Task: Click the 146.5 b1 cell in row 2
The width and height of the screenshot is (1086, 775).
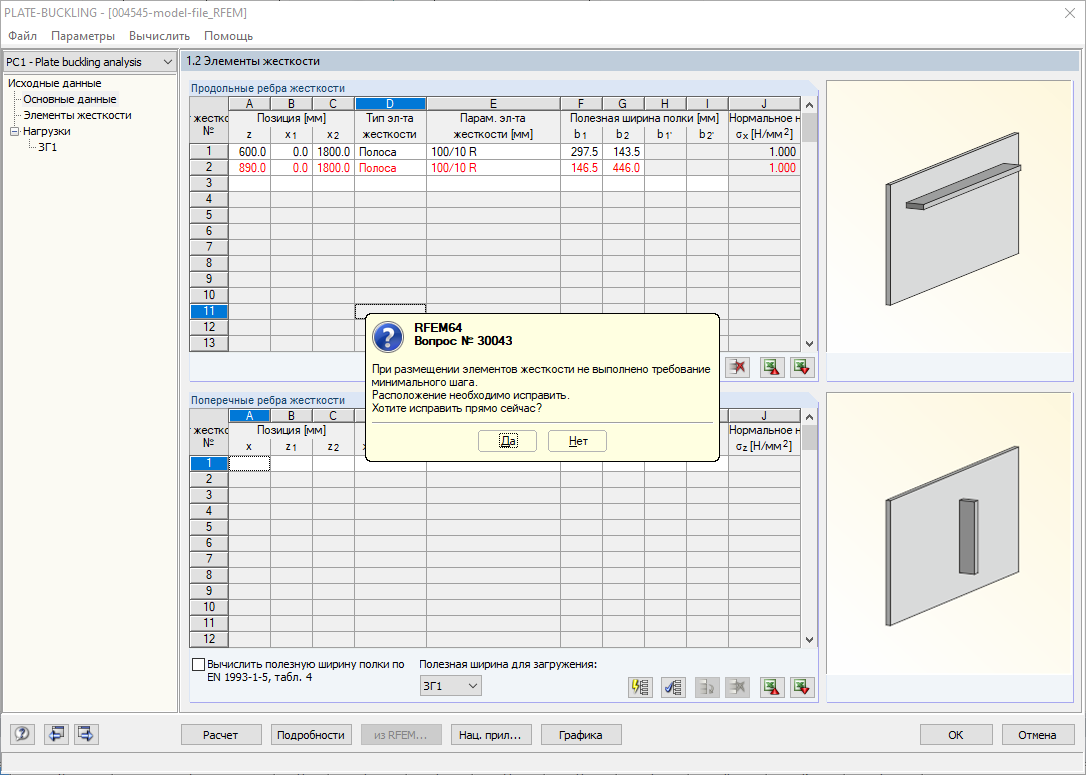Action: [x=581, y=168]
